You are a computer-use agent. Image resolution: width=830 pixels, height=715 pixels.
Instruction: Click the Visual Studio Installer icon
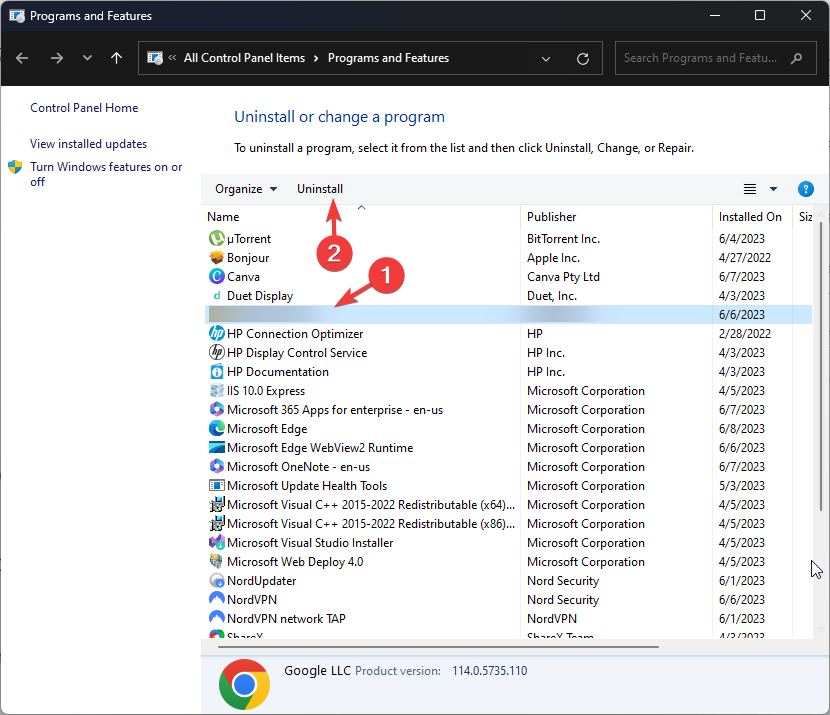pos(216,542)
